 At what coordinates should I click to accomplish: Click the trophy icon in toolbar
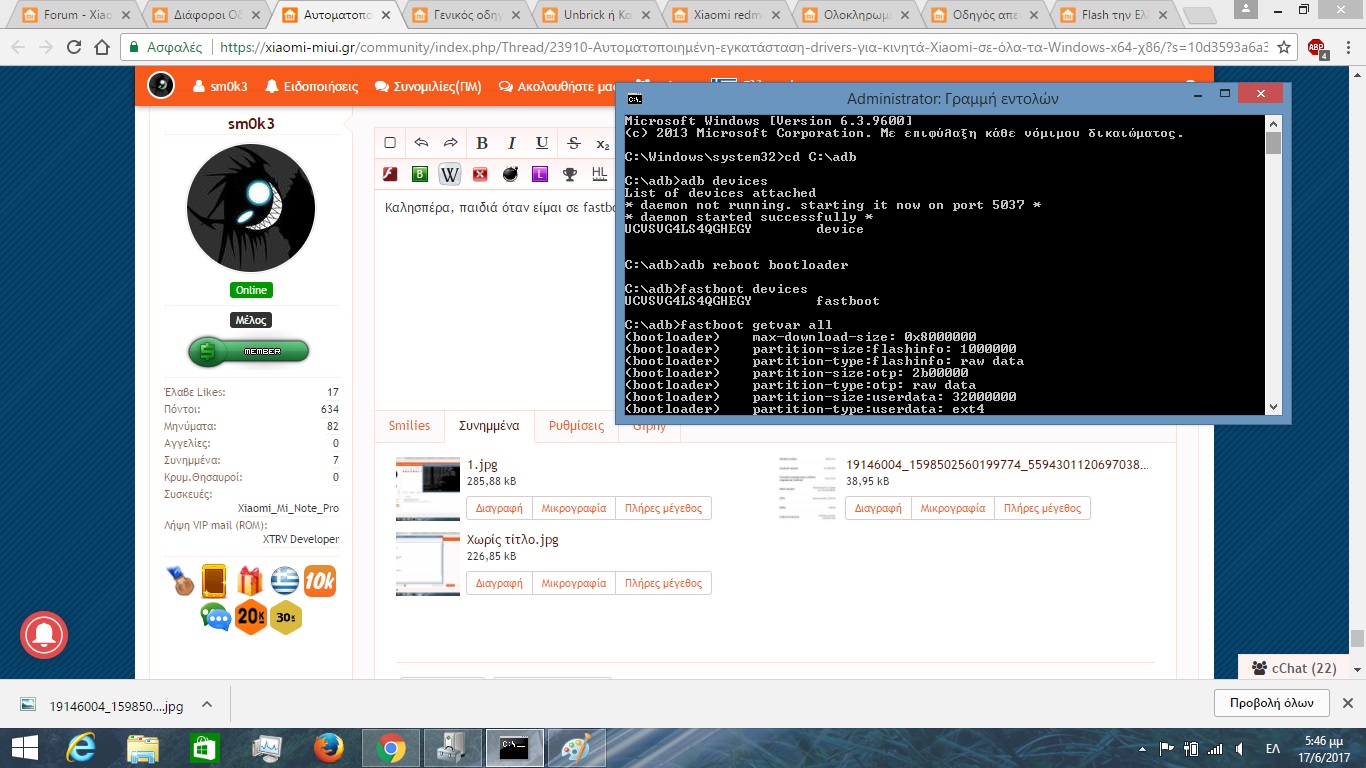569,174
